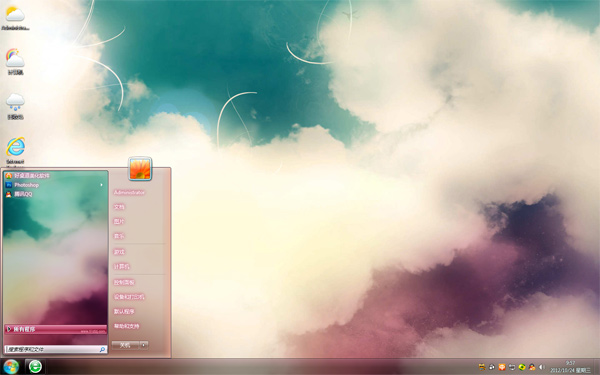
Task: Open the Administrator user folder link
Action: 129,192
